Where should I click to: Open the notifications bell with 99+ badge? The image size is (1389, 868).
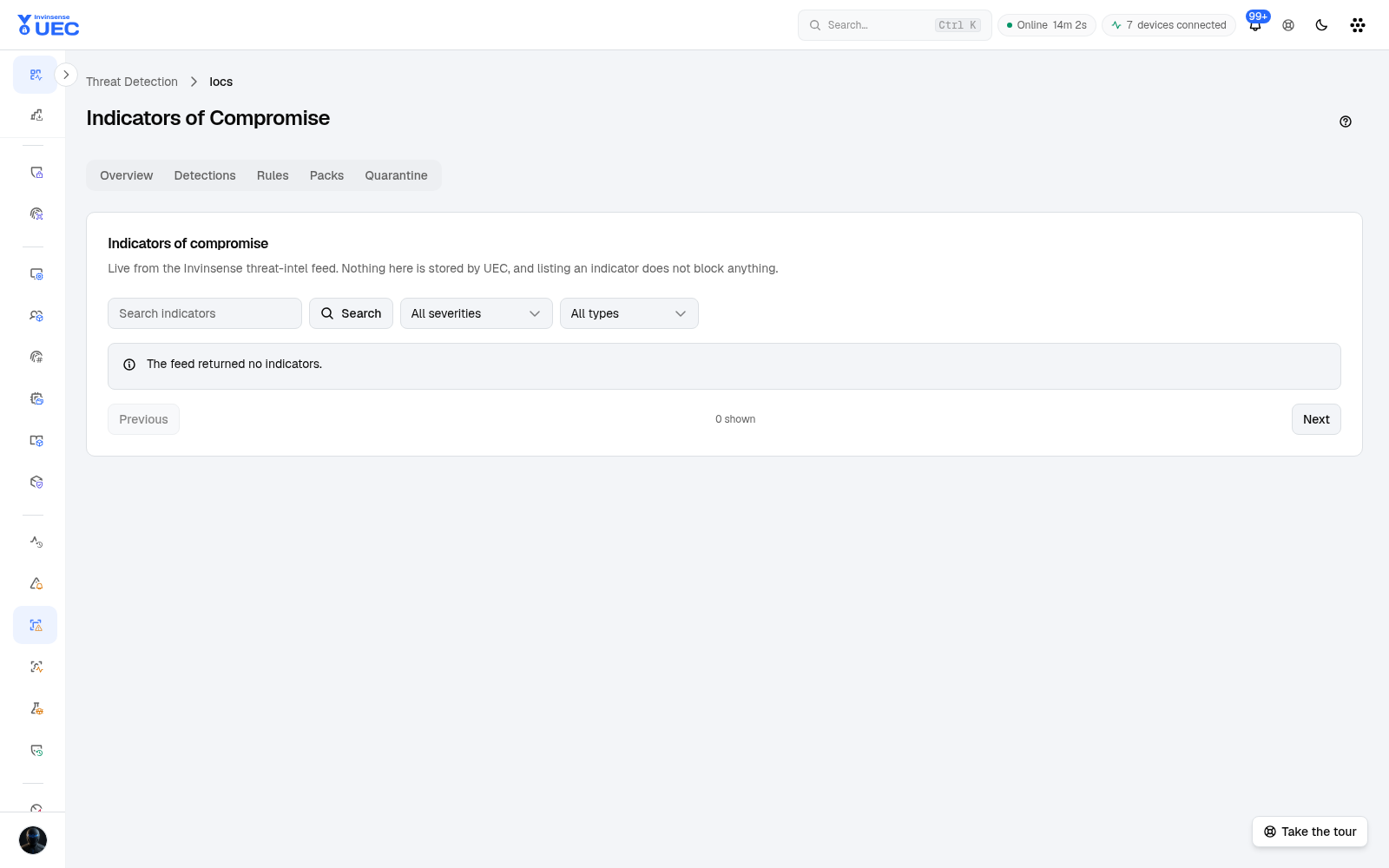click(x=1255, y=24)
